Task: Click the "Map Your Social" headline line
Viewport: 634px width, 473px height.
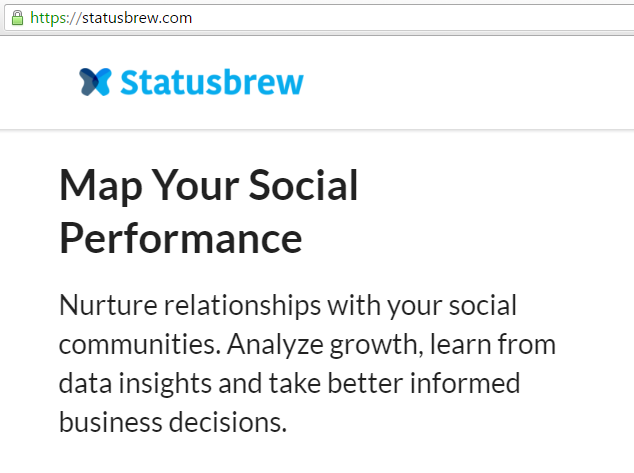Action: 209,186
